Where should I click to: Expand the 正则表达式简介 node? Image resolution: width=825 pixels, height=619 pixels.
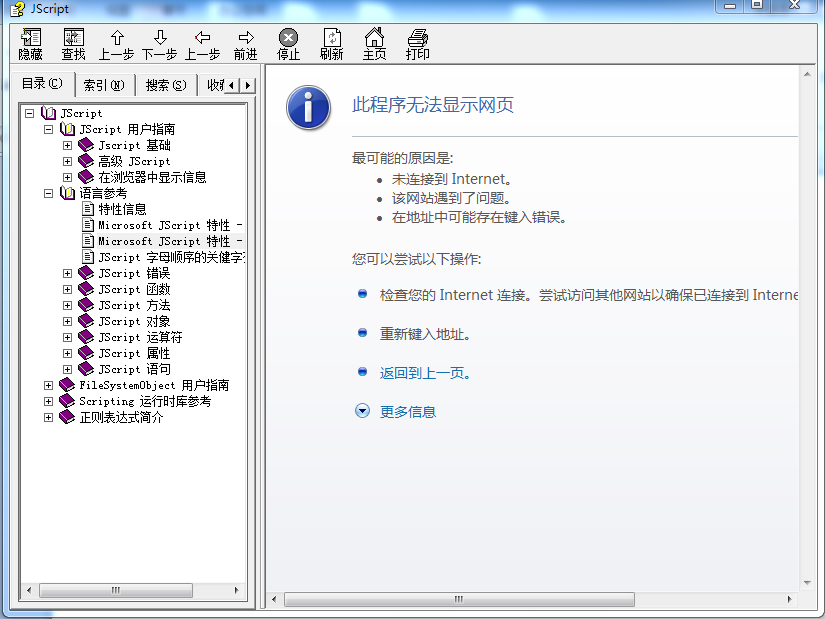(x=48, y=417)
